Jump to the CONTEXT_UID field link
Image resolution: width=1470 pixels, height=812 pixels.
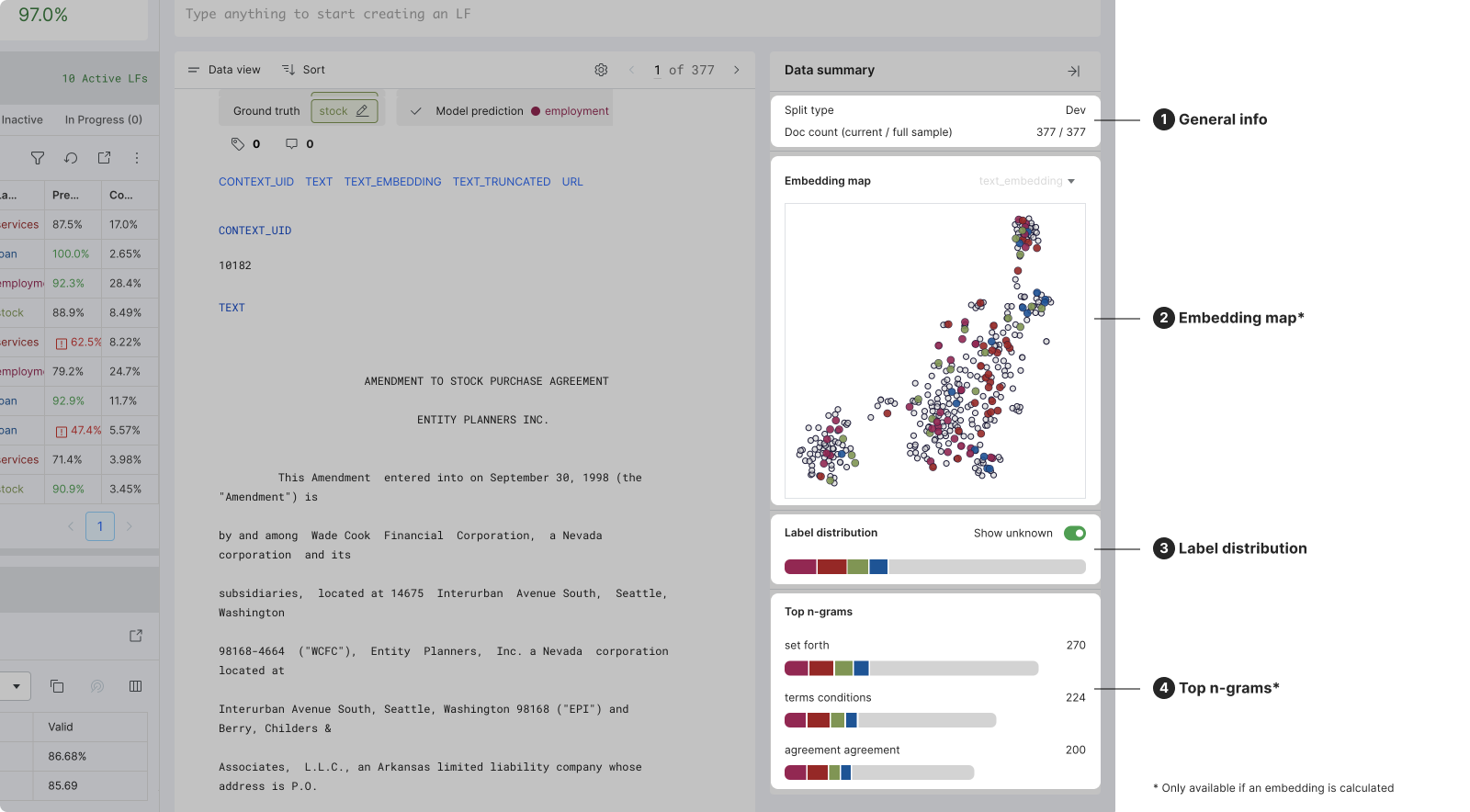[256, 182]
